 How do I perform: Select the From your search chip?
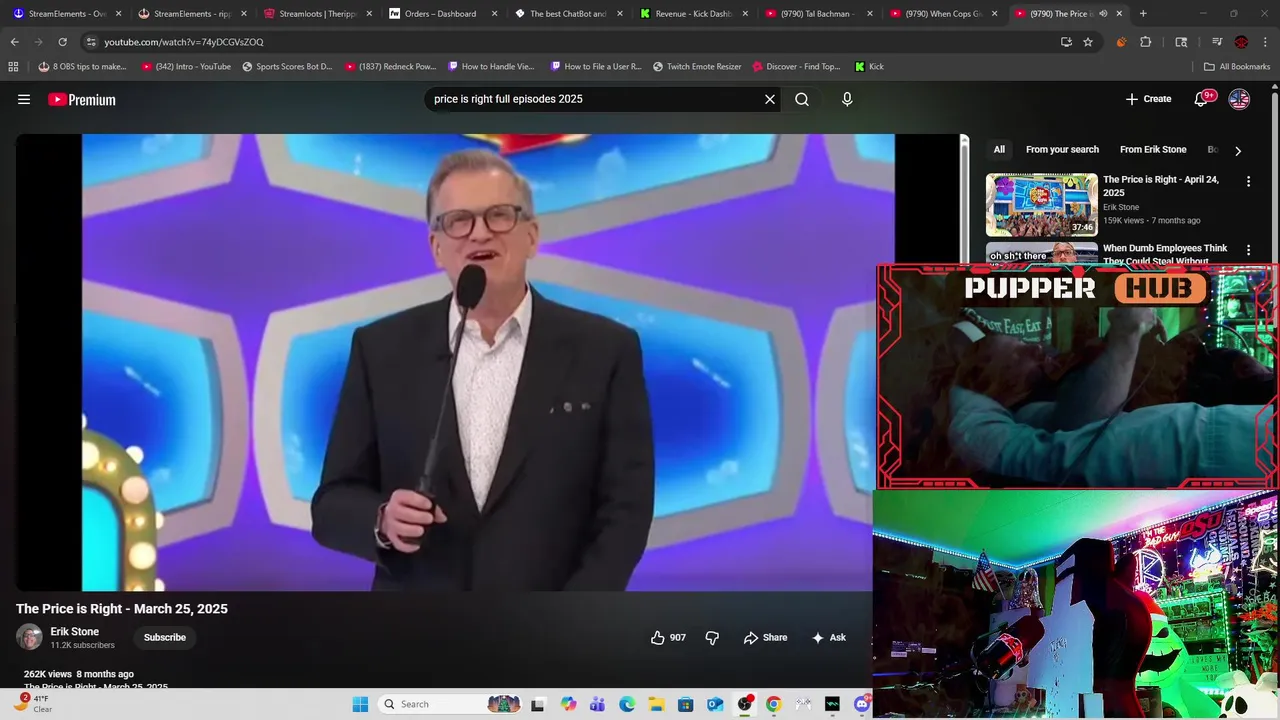click(1062, 149)
